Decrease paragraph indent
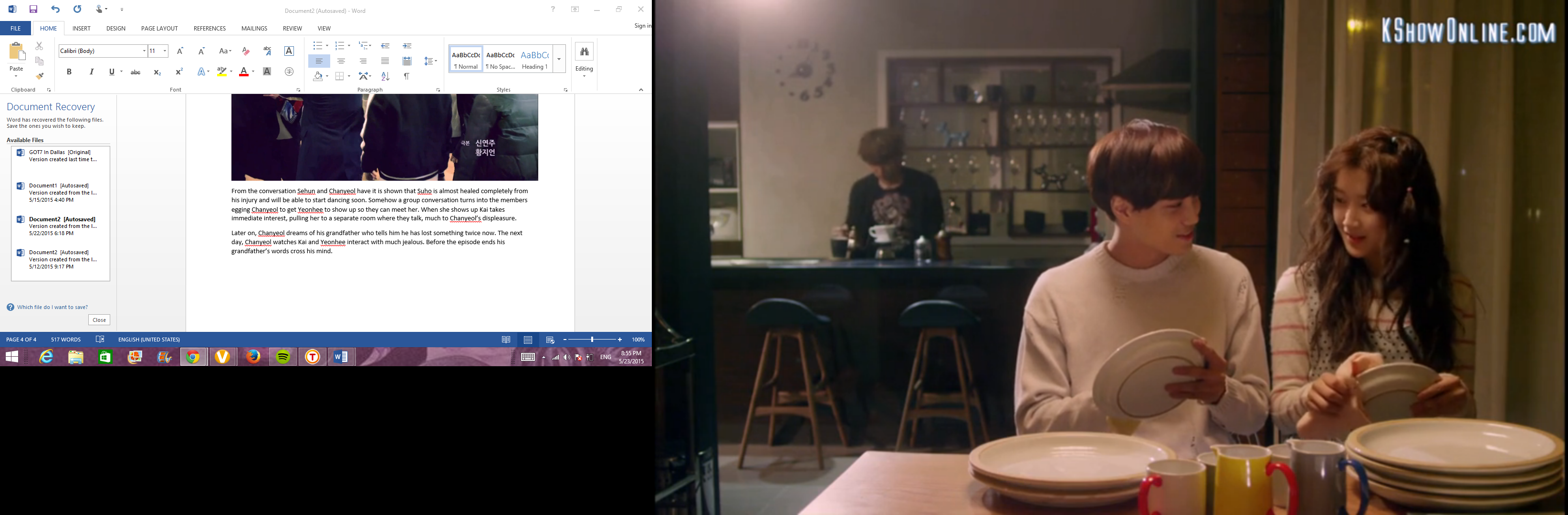Screen dimensions: 1568x515 [x=385, y=46]
